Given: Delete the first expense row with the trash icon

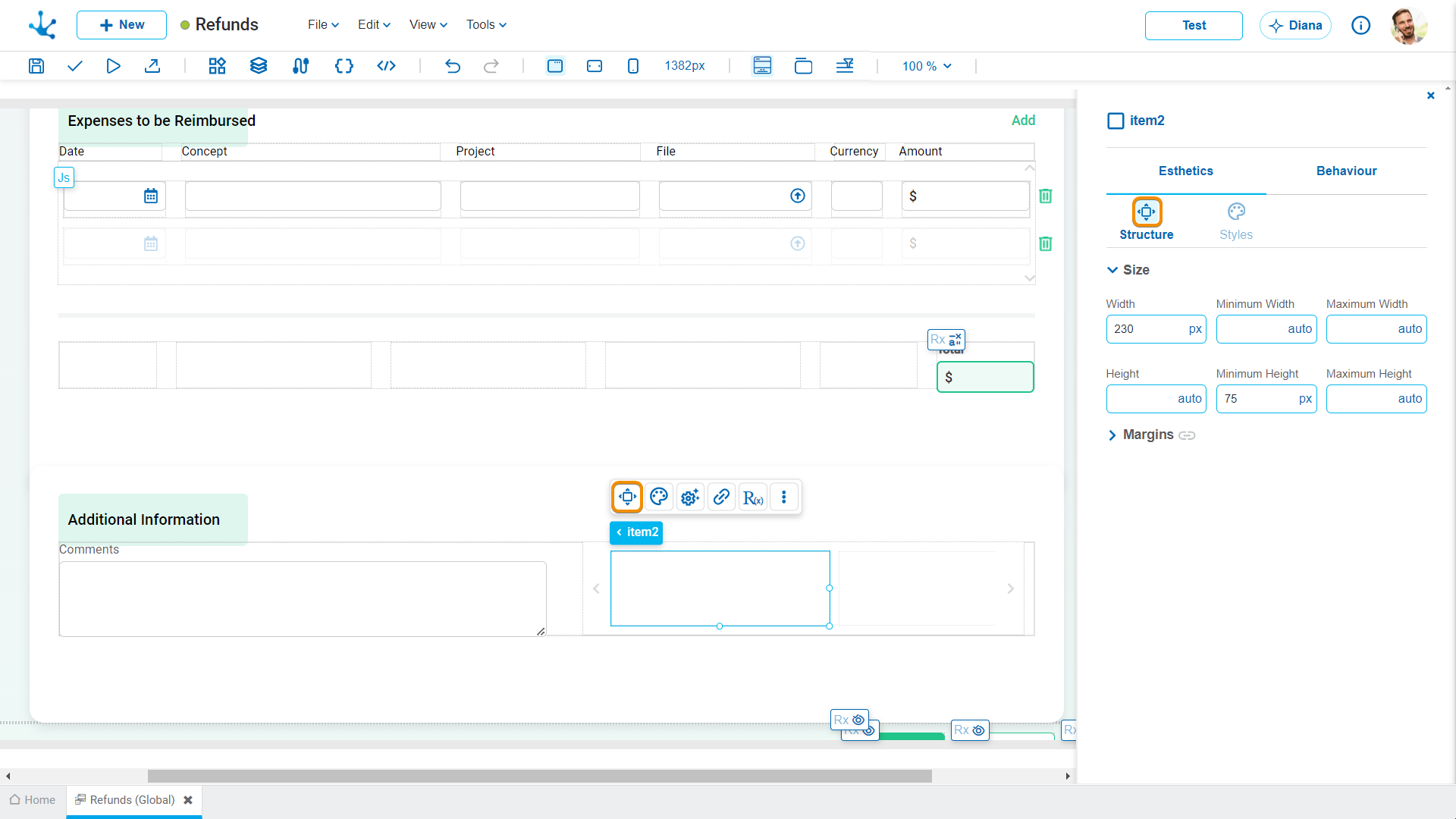Looking at the screenshot, I should pyautogui.click(x=1046, y=196).
